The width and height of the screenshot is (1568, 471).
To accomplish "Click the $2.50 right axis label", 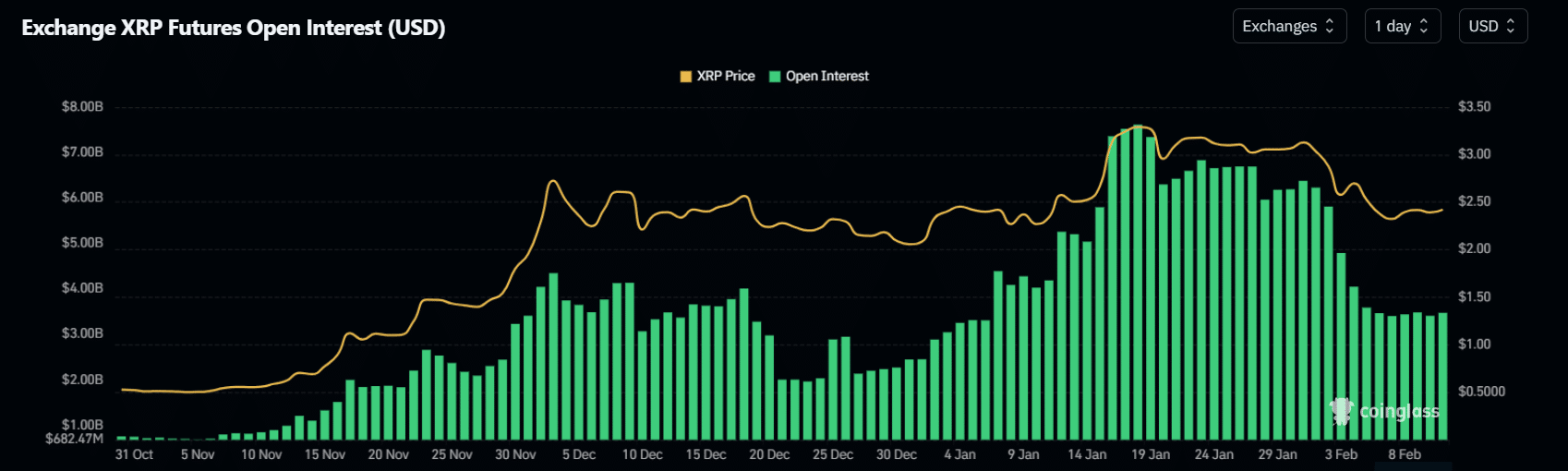I will 1475,201.
